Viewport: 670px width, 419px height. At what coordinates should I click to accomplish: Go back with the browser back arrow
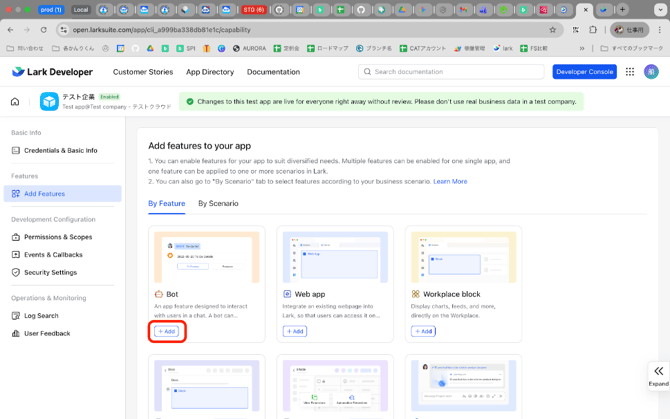point(10,30)
